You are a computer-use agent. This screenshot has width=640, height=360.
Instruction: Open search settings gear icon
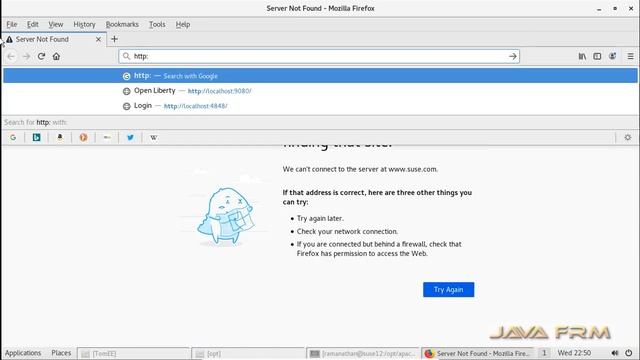coord(628,138)
